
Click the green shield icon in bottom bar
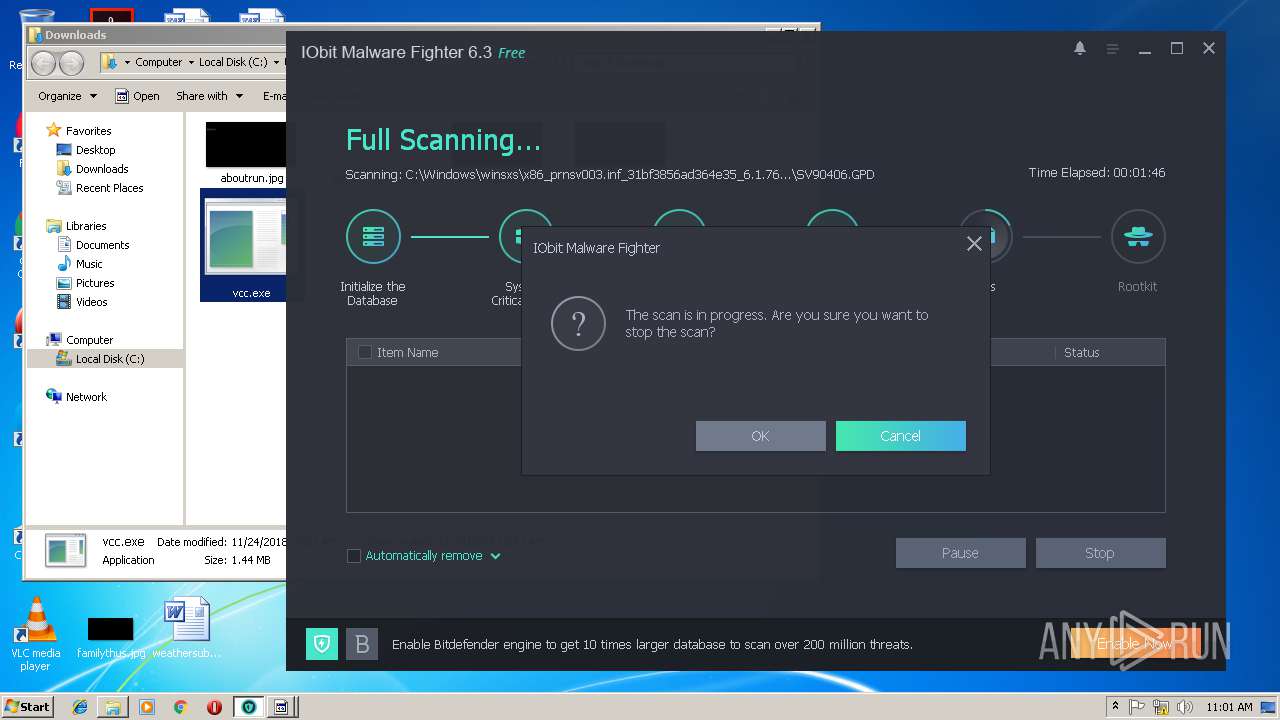tap(321, 644)
